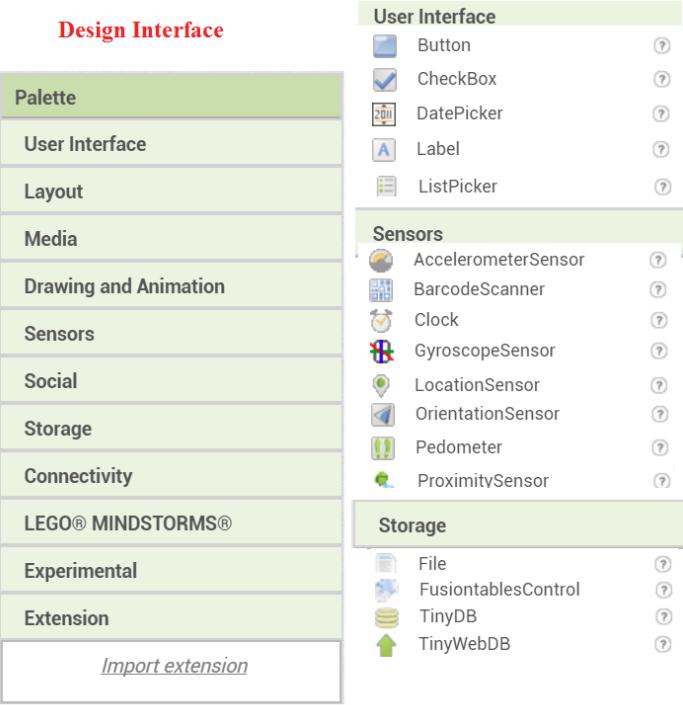Click the BarcodeScanner icon
This screenshot has height=705, width=683.
(381, 291)
